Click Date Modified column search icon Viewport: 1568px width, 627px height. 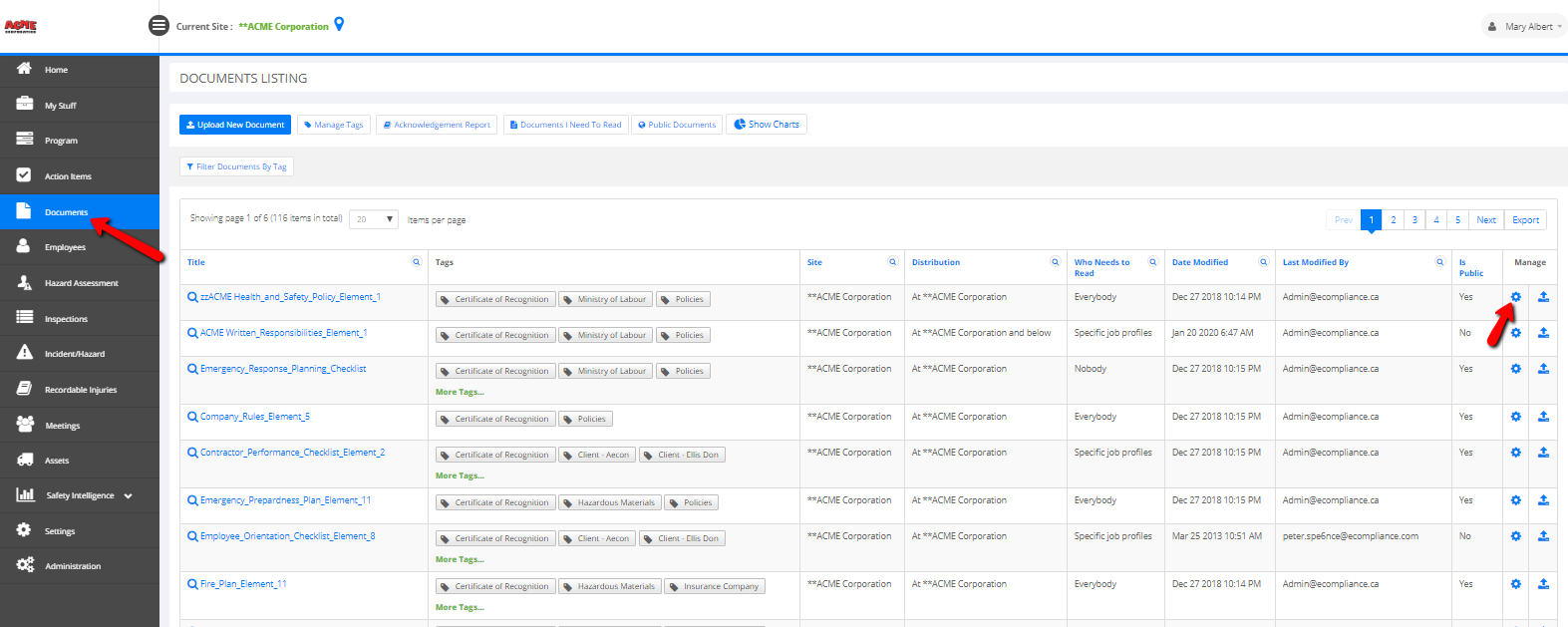coord(1264,262)
